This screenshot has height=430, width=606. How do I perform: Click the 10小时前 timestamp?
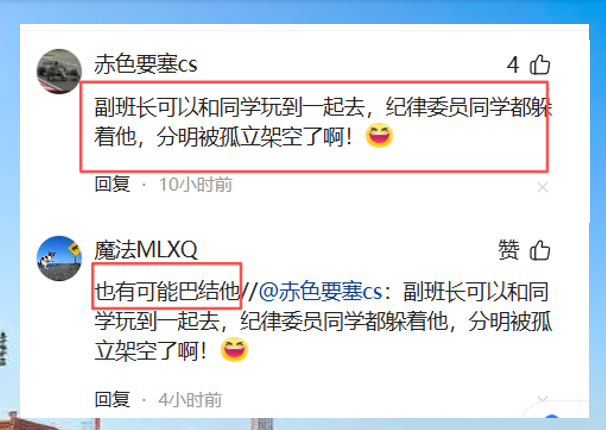pyautogui.click(x=196, y=184)
